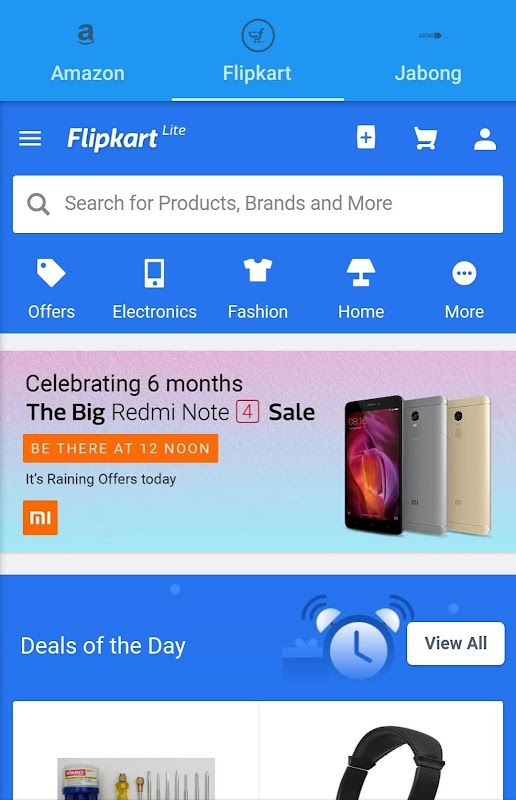The height and width of the screenshot is (800, 516).
Task: Open the user account profile icon
Action: click(x=485, y=139)
